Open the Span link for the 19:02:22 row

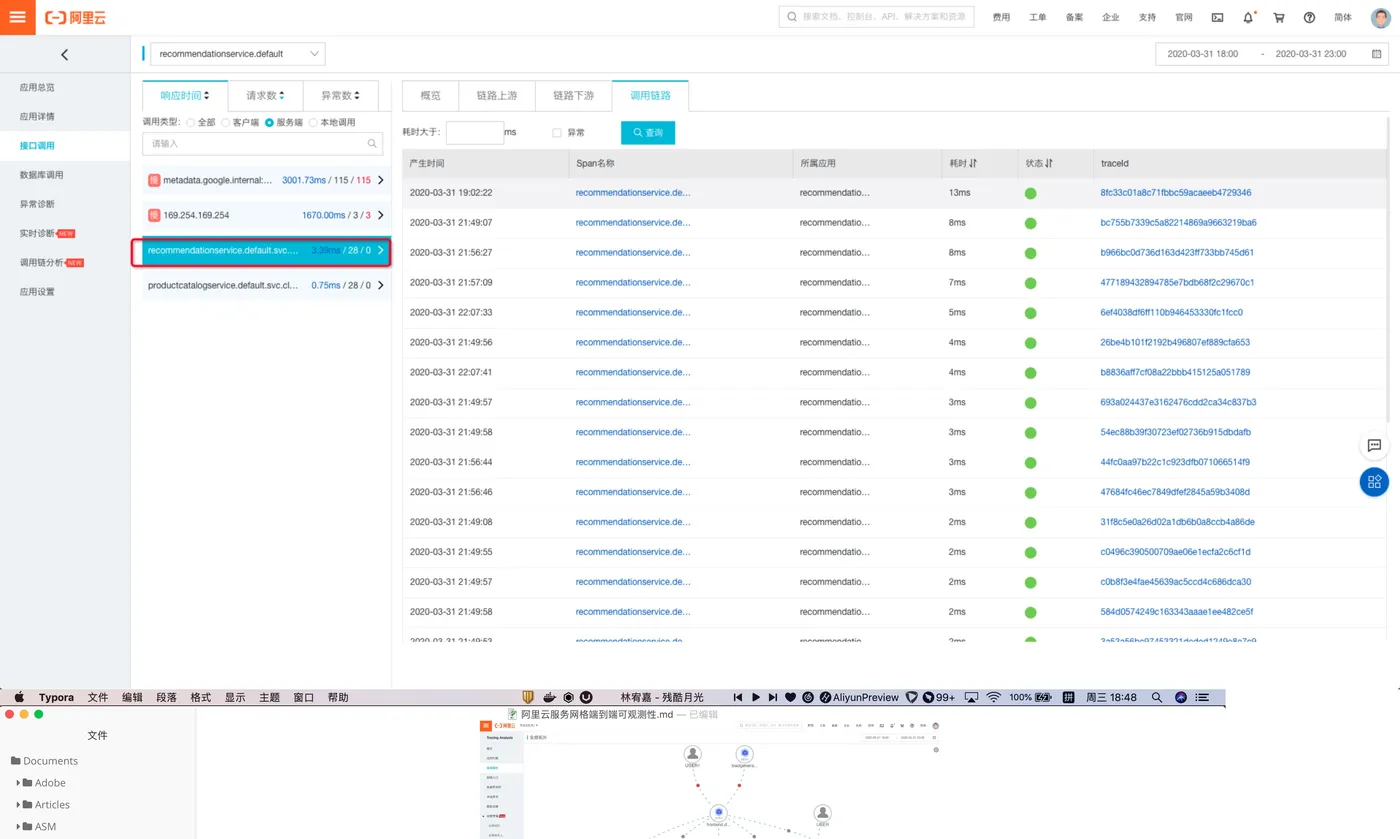point(632,193)
